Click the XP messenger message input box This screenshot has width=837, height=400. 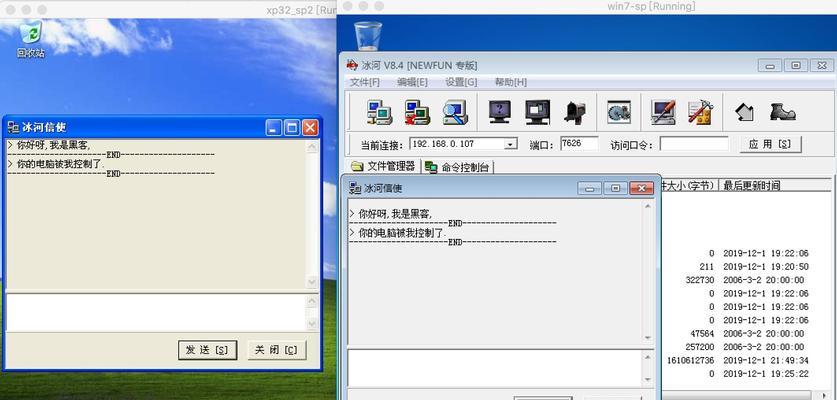156,312
